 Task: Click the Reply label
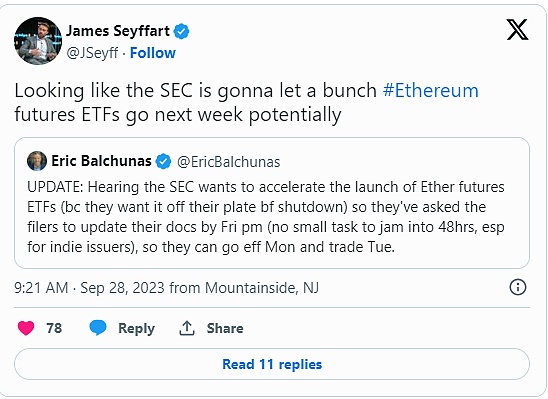136,328
